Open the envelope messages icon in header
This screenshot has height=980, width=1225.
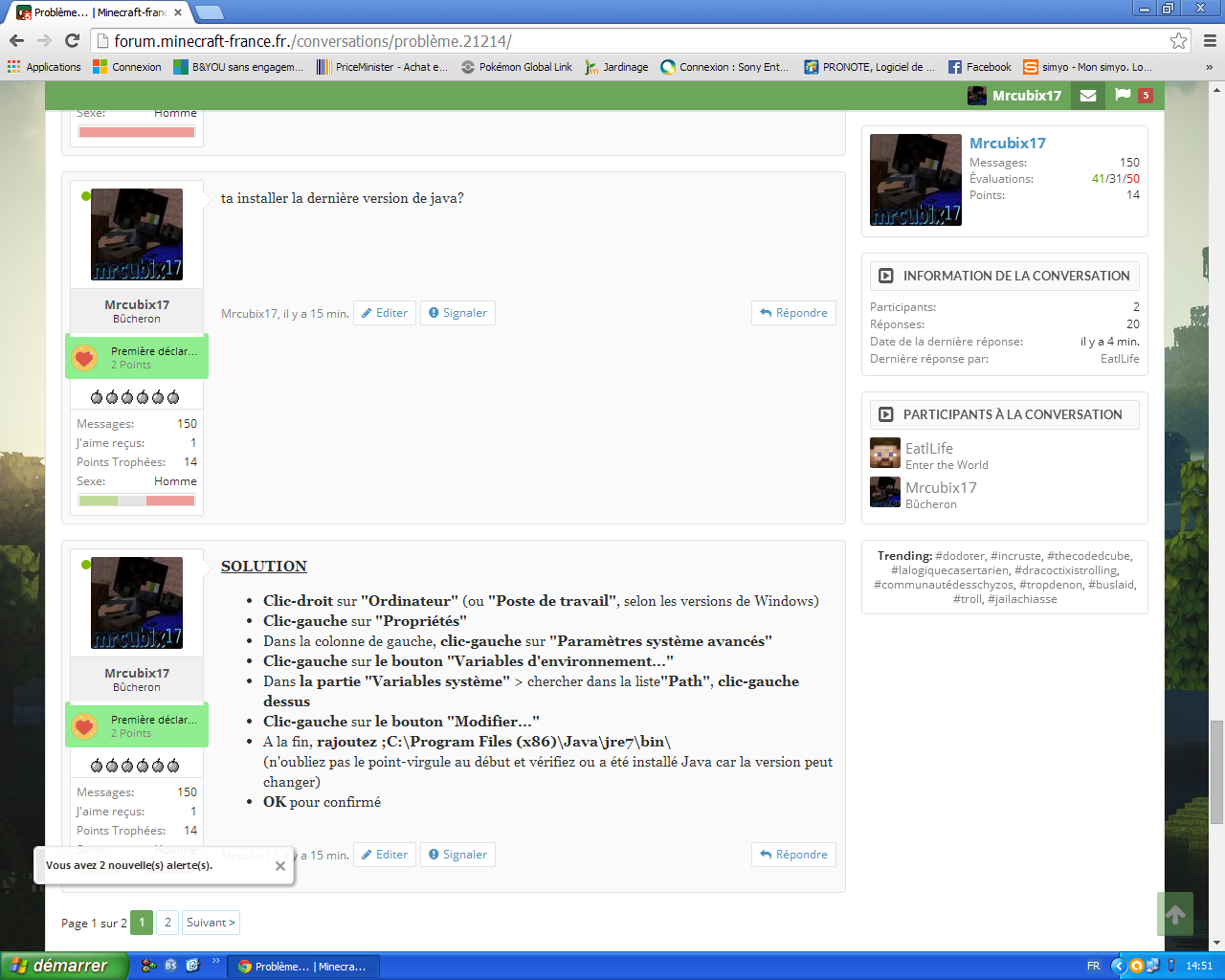click(x=1088, y=96)
